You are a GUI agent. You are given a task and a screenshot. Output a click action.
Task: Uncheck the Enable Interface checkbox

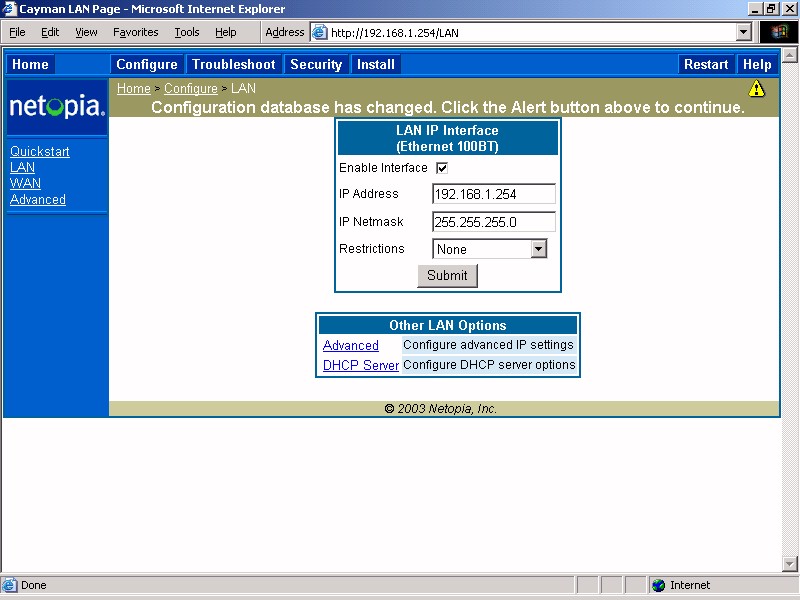(x=442, y=168)
